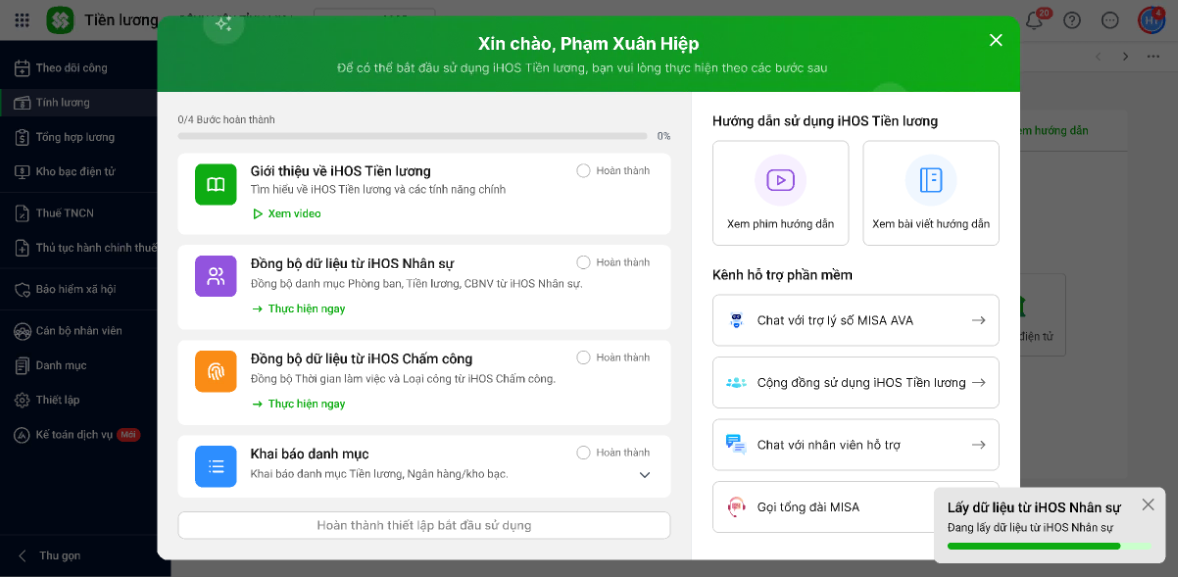Viewport: 1178px width, 577px height.
Task: Expand the Khai báo danh mục step
Action: point(645,475)
